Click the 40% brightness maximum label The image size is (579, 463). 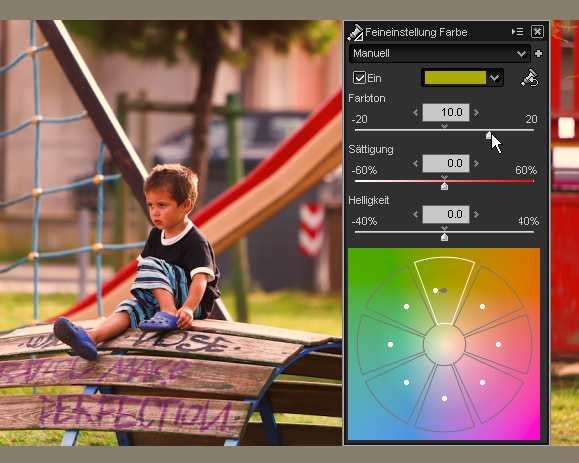pyautogui.click(x=528, y=221)
